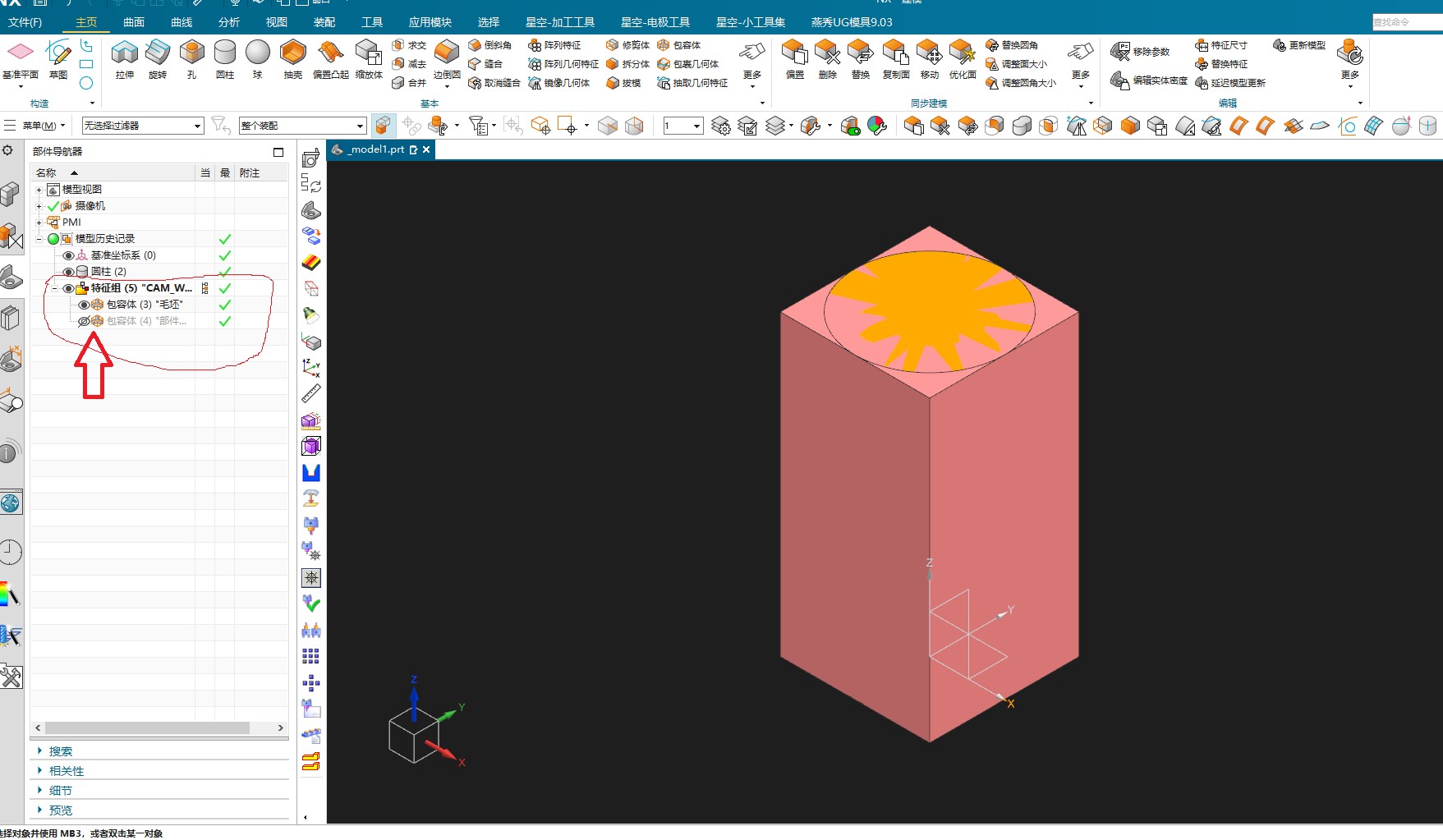
Task: Open the 星空-加工工具 tab
Action: click(560, 22)
